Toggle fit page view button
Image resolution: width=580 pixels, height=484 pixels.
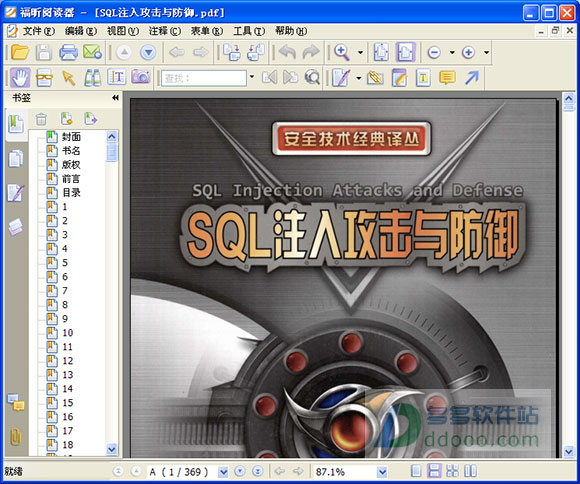(x=381, y=52)
